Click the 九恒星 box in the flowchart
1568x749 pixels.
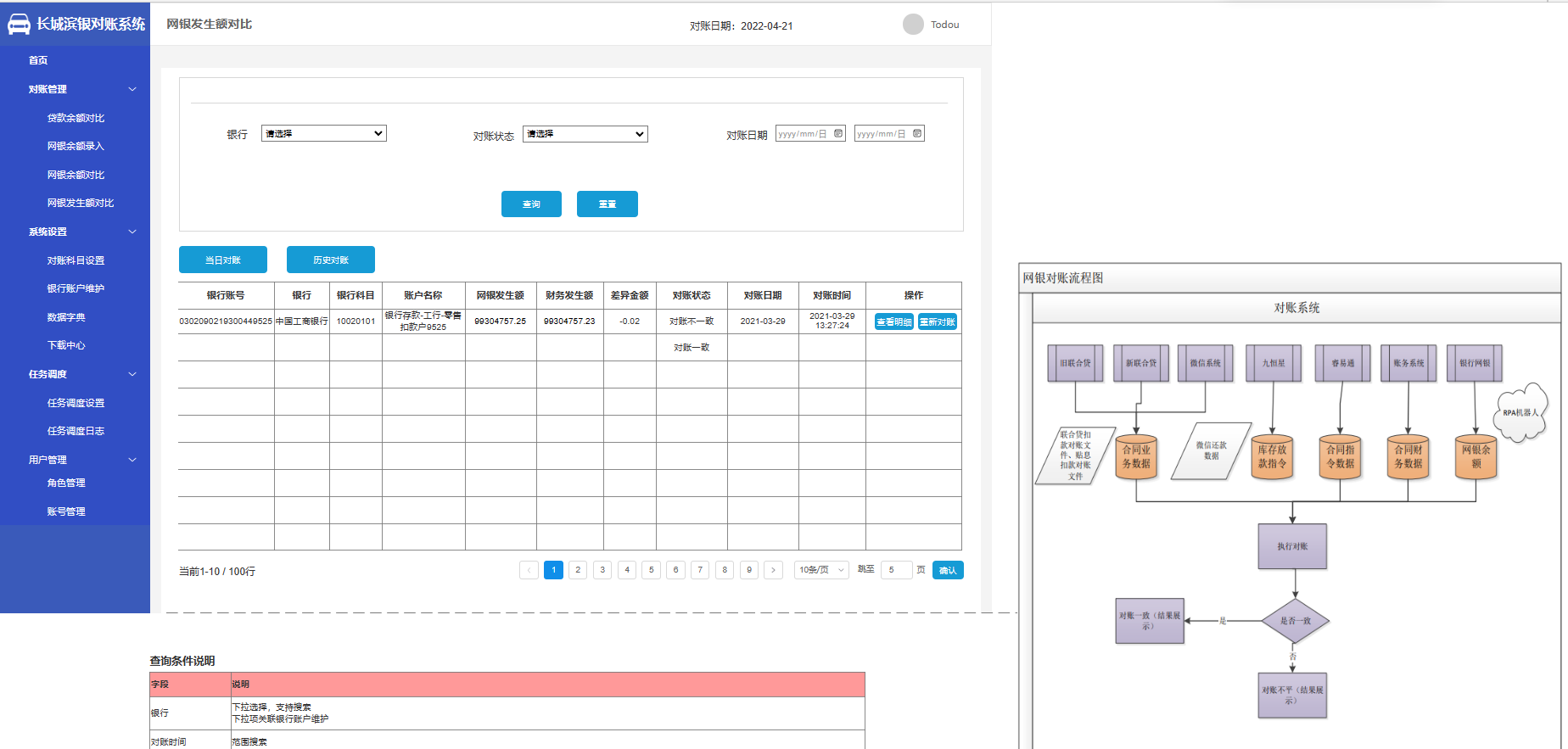coord(1274,363)
